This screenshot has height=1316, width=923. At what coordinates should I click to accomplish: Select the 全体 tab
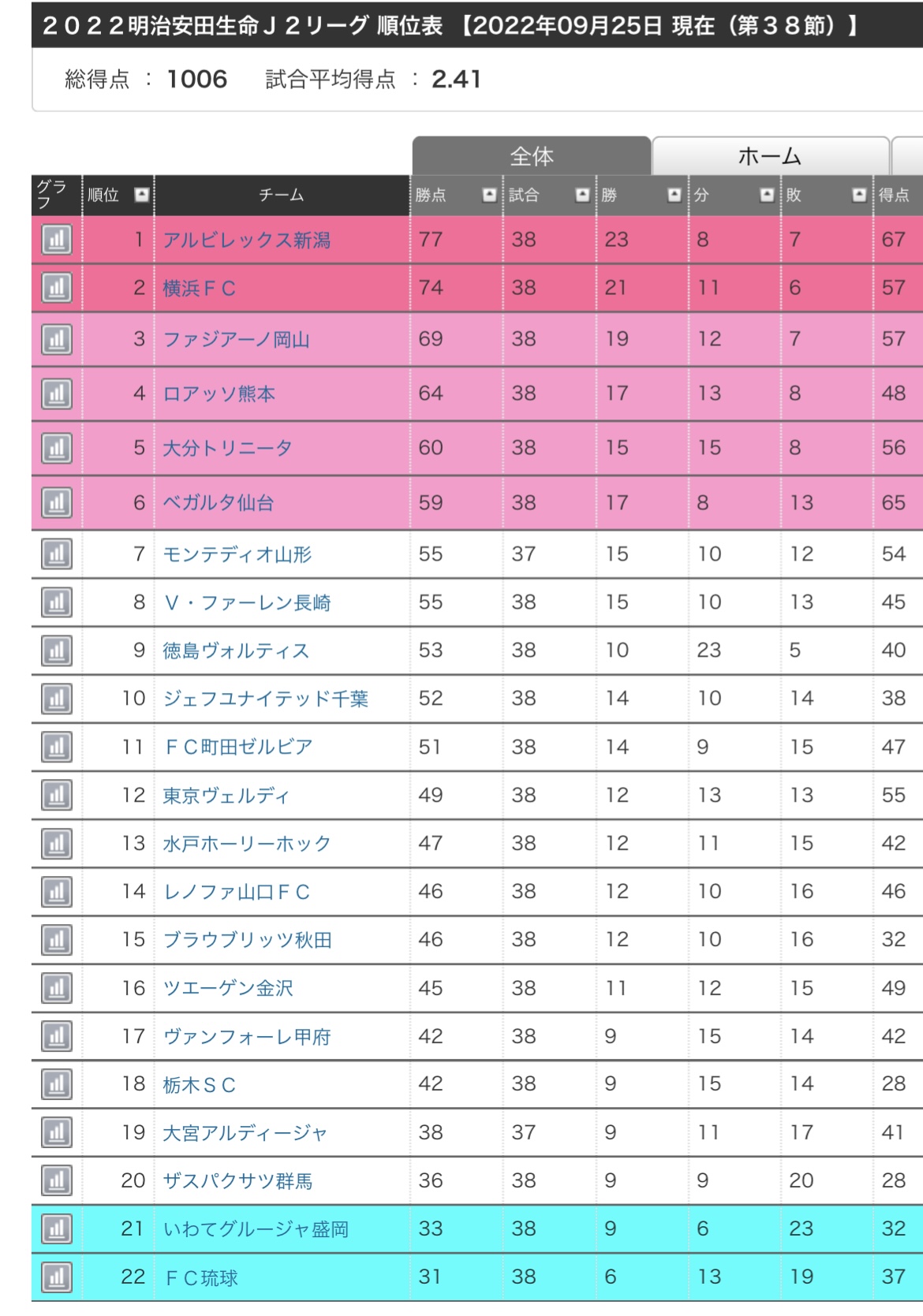click(x=532, y=156)
